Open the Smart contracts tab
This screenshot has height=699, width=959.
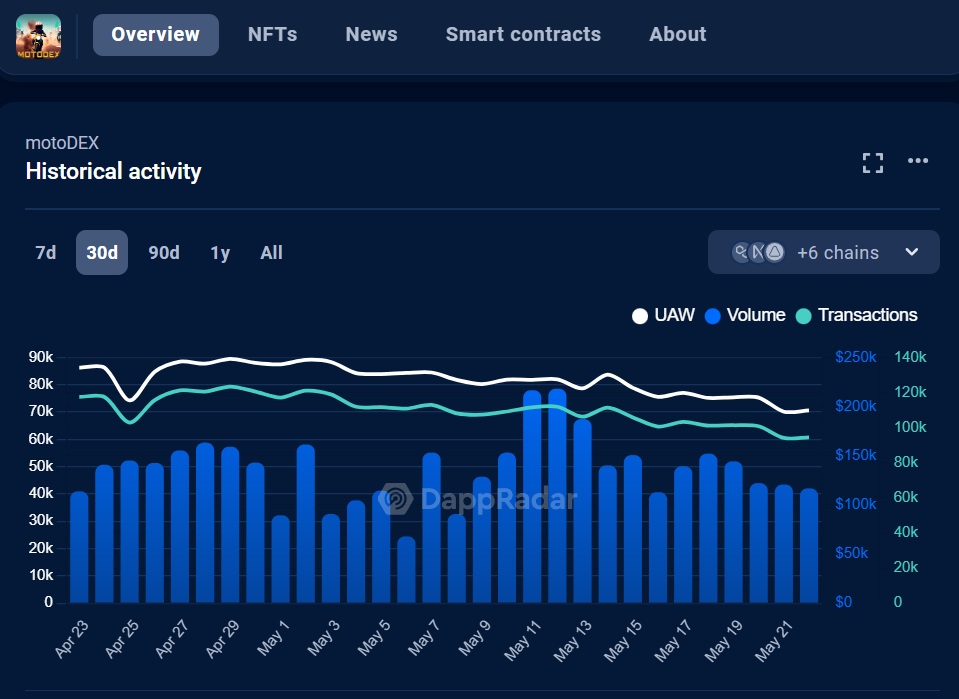click(523, 34)
